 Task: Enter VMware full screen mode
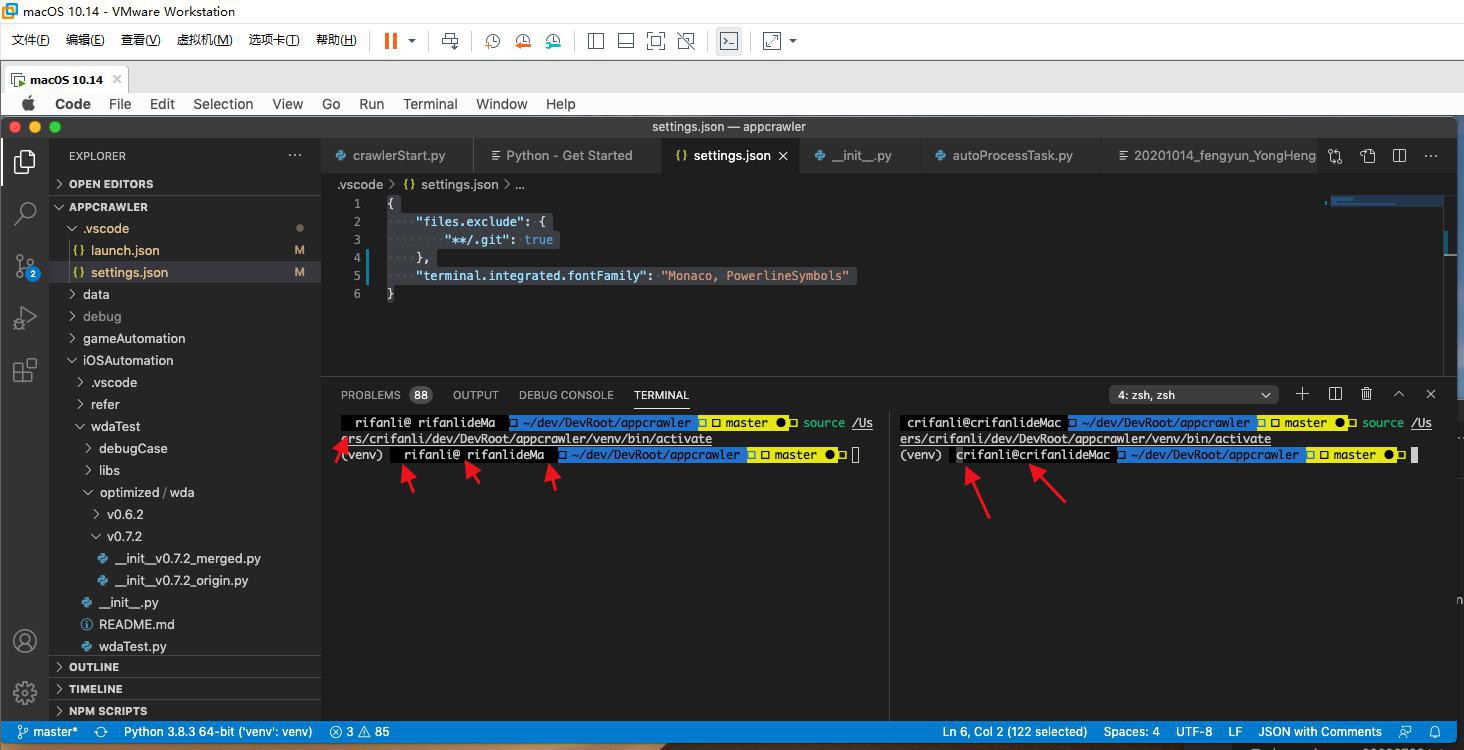656,41
